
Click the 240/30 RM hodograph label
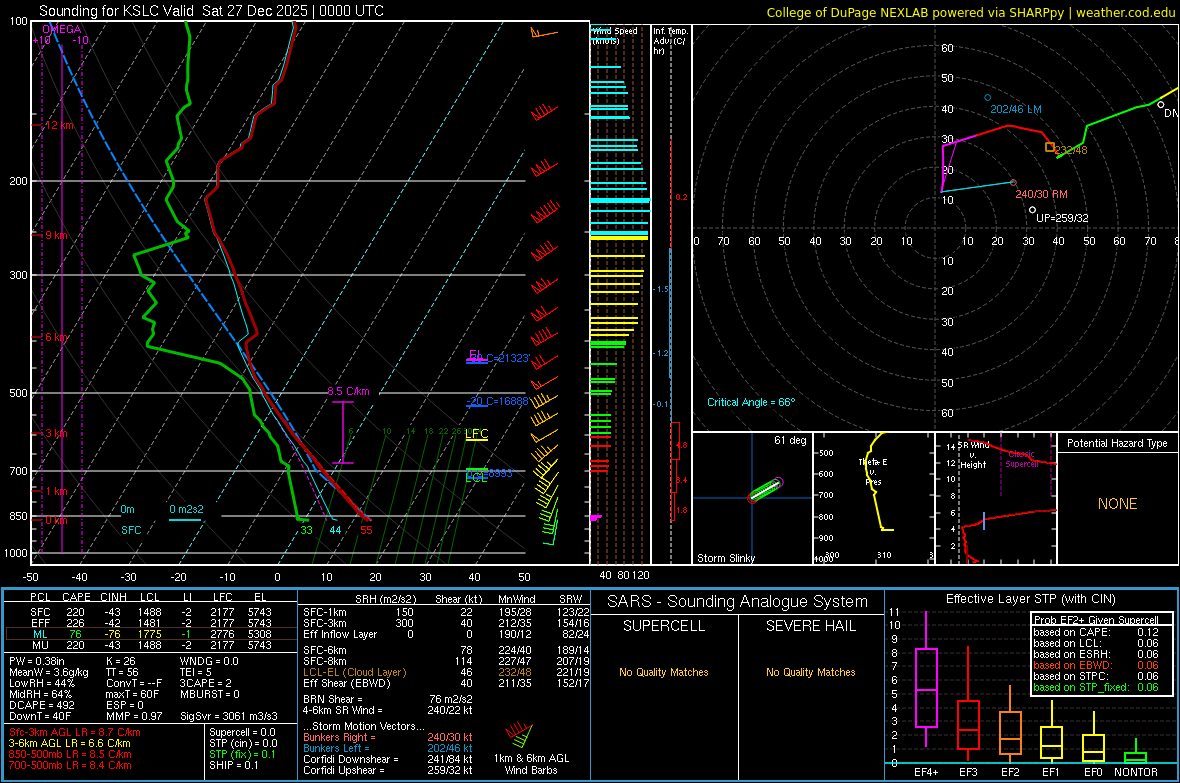[x=1042, y=194]
